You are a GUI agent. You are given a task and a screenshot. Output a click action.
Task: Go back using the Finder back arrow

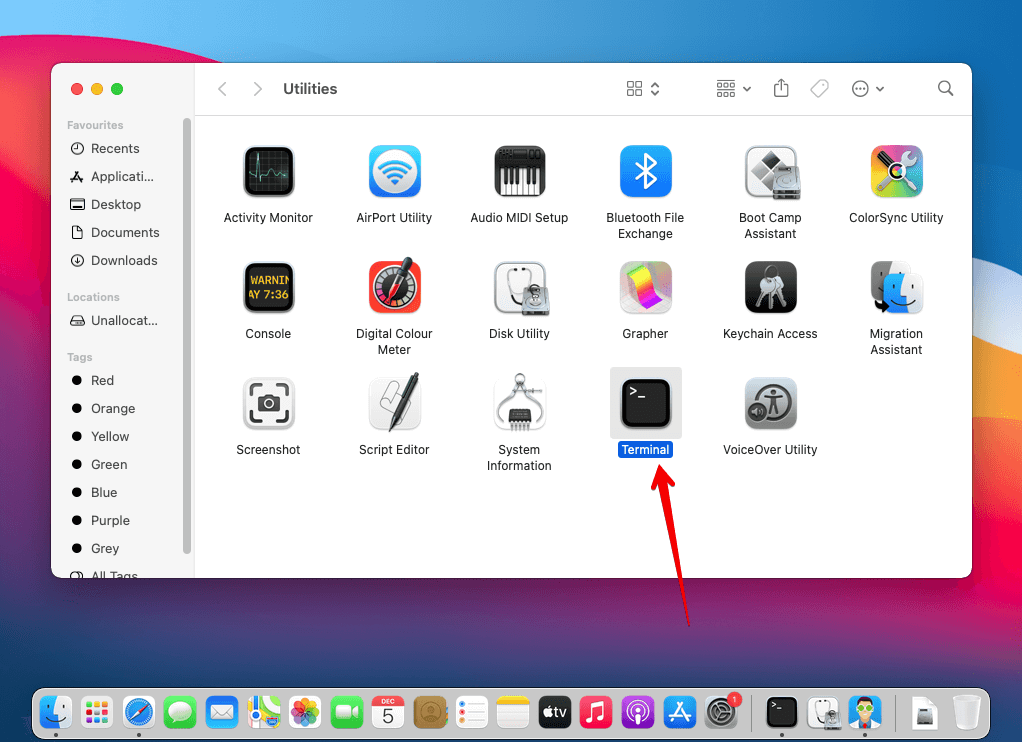222,89
